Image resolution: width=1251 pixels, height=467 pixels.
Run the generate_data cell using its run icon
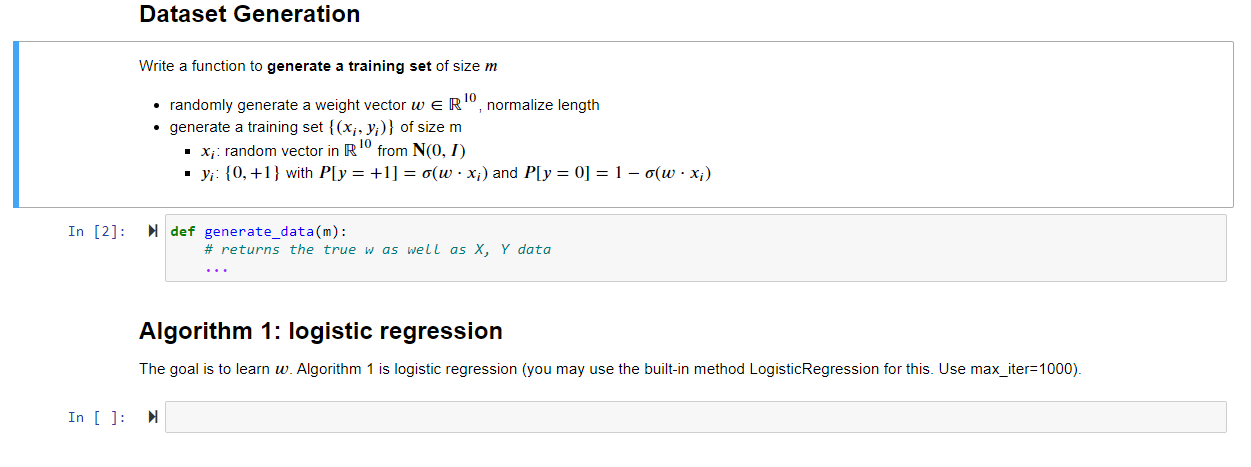click(152, 232)
